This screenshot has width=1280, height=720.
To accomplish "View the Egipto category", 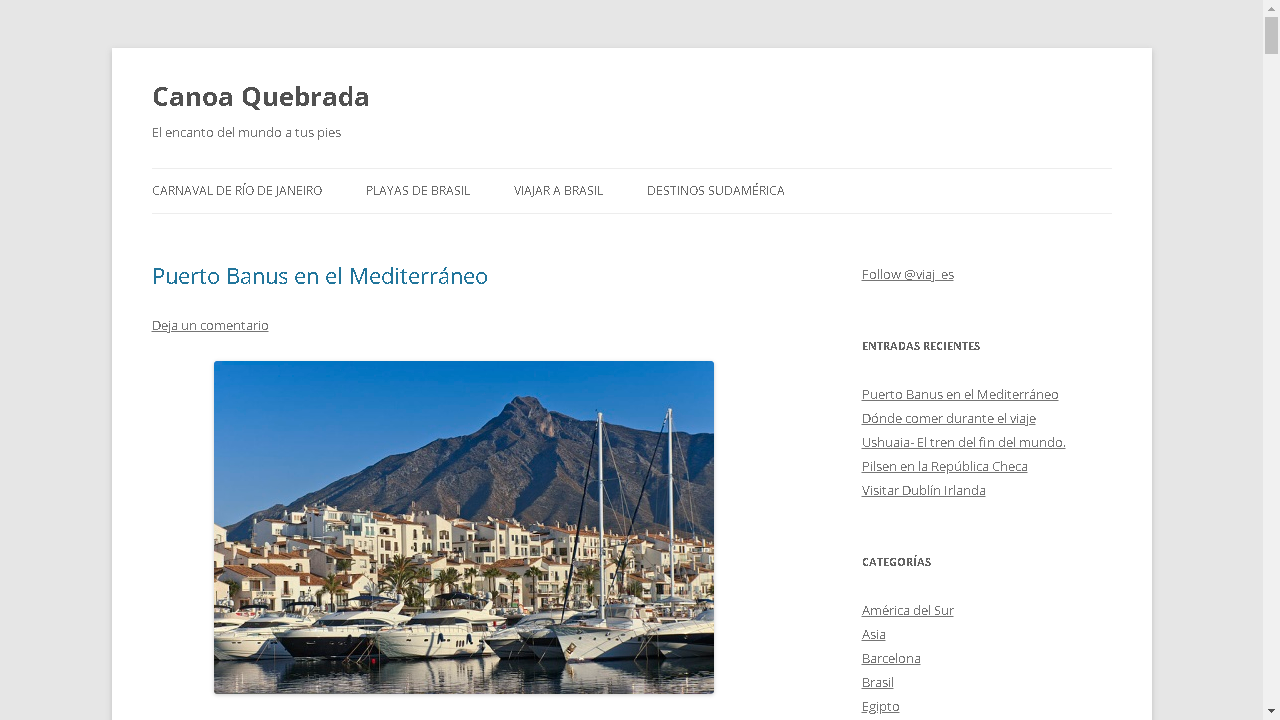I will point(881,706).
